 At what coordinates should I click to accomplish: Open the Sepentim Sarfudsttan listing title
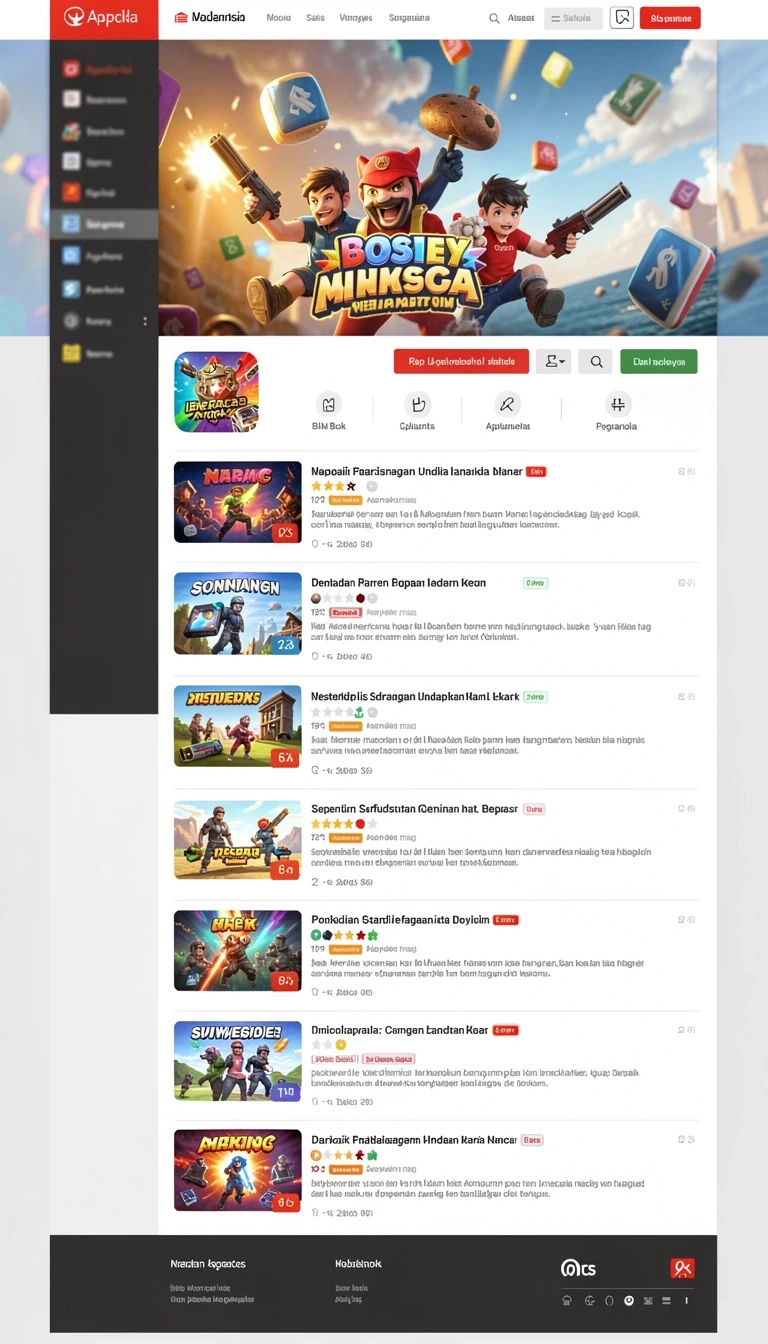pos(415,808)
